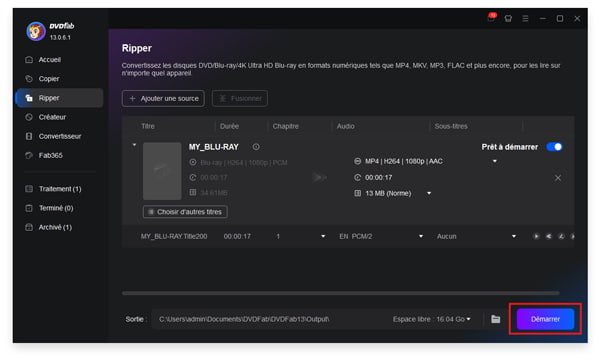The width and height of the screenshot is (600, 360).
Task: Open the Créateur module
Action: (x=52, y=117)
